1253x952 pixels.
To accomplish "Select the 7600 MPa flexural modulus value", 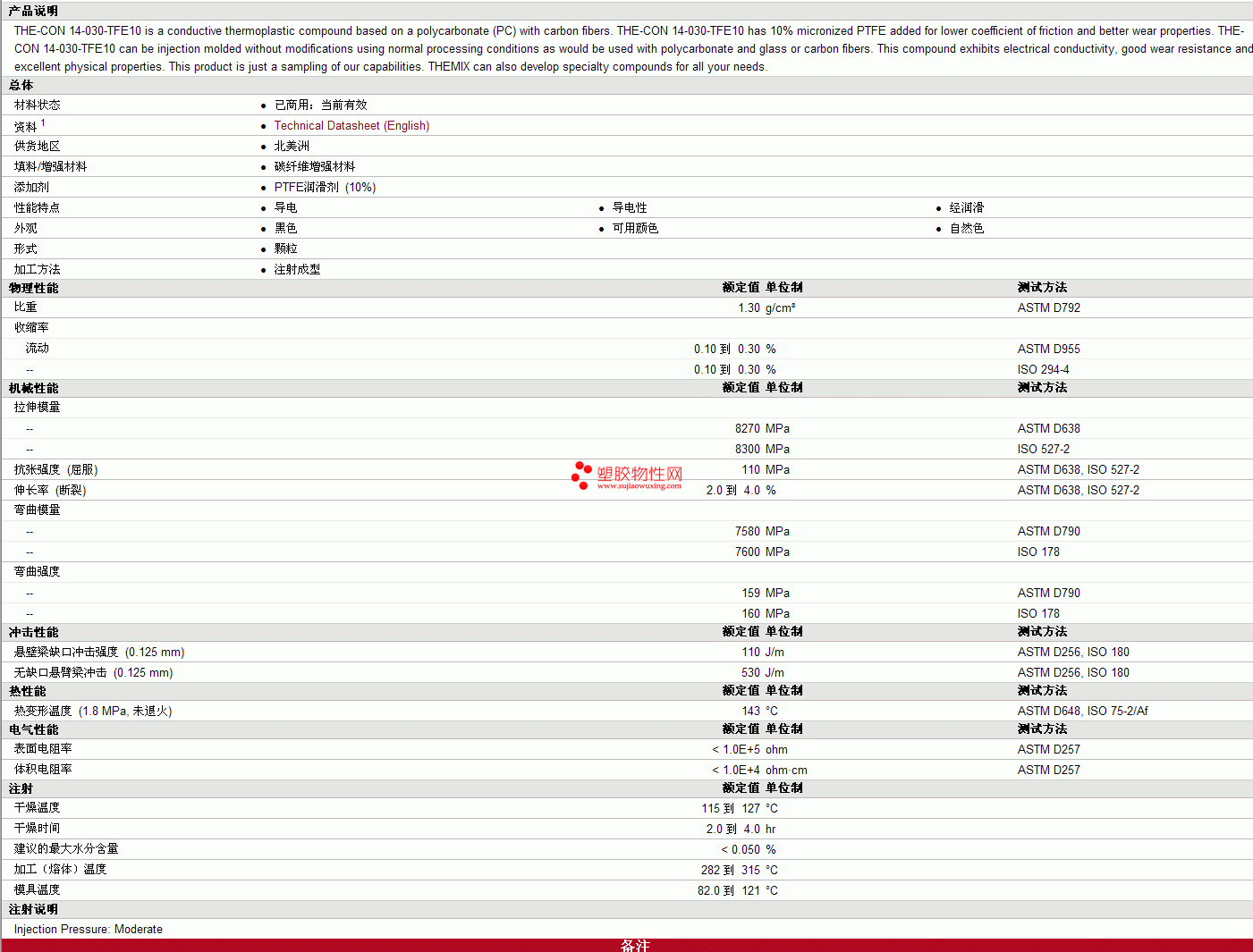I will click(762, 552).
